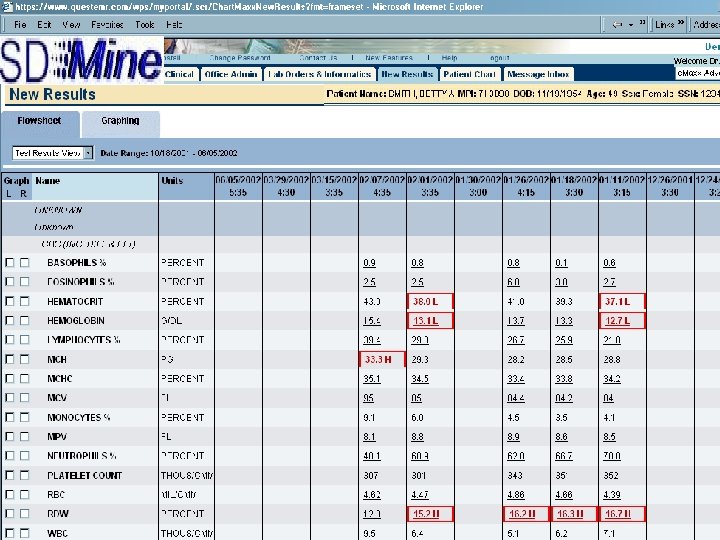
Task: Open the Links toolbar
Action: pyautogui.click(x=664, y=24)
